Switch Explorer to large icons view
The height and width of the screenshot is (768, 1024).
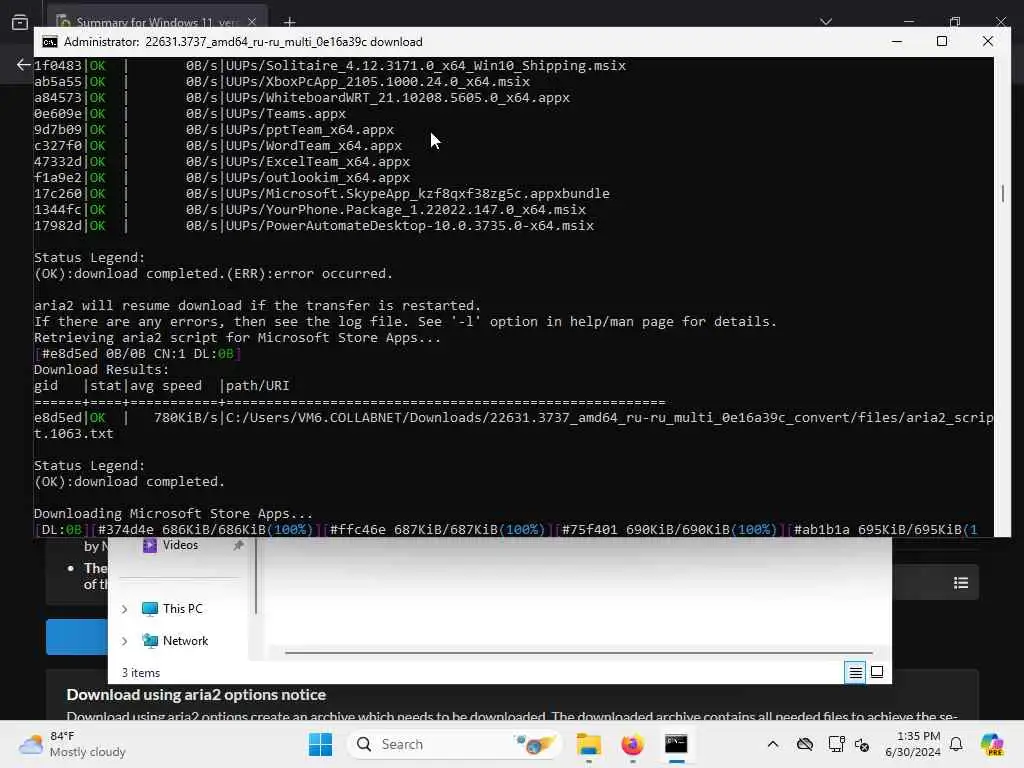tap(877, 672)
